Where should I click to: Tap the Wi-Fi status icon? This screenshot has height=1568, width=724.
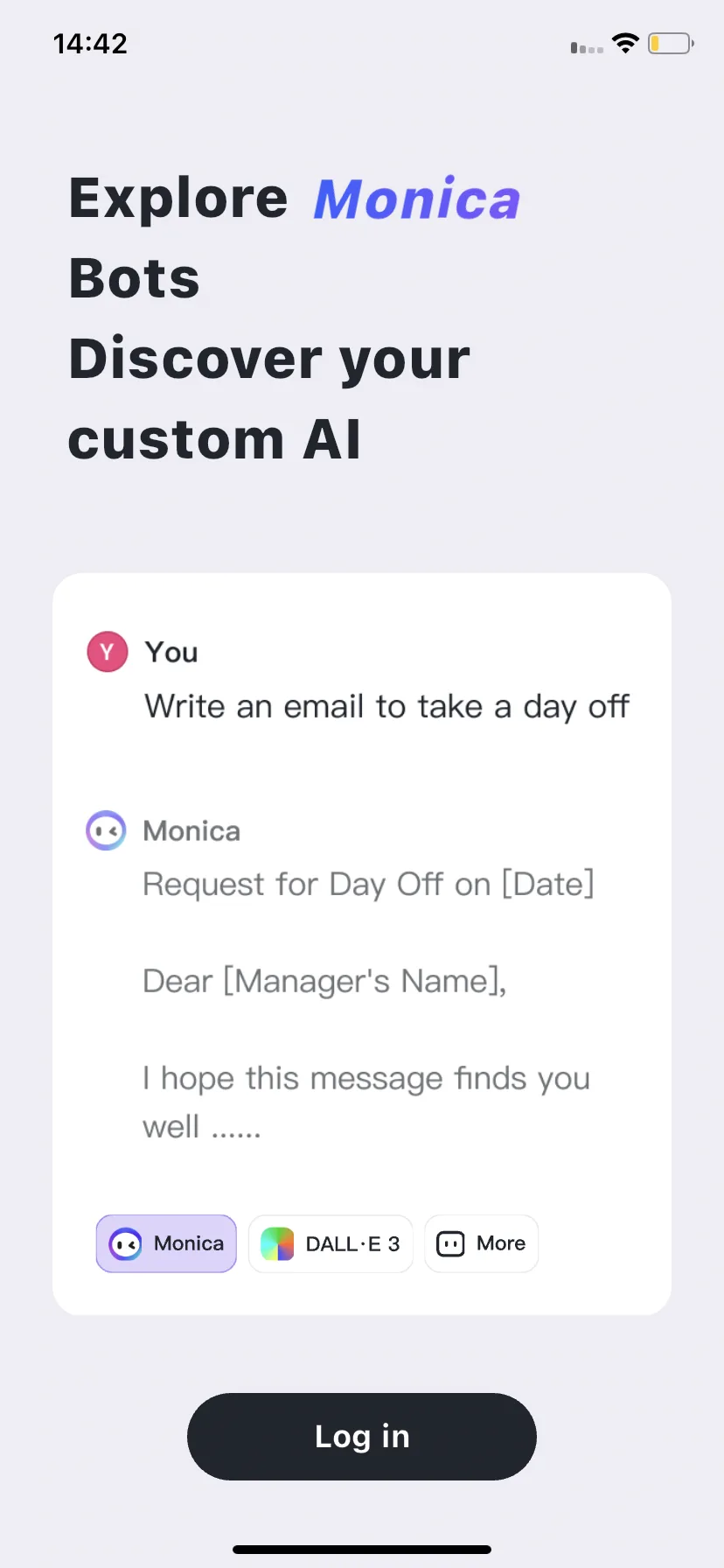coord(625,43)
